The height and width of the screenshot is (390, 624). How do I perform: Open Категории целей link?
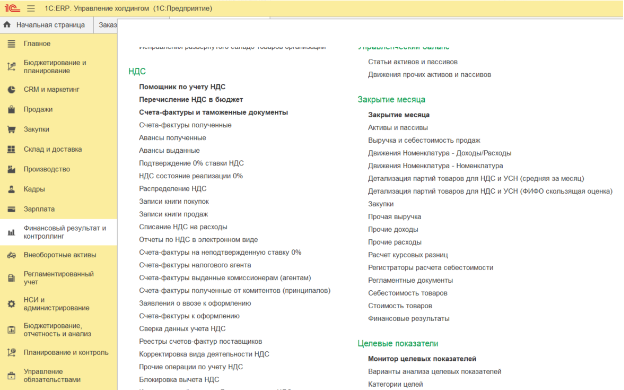(396, 384)
